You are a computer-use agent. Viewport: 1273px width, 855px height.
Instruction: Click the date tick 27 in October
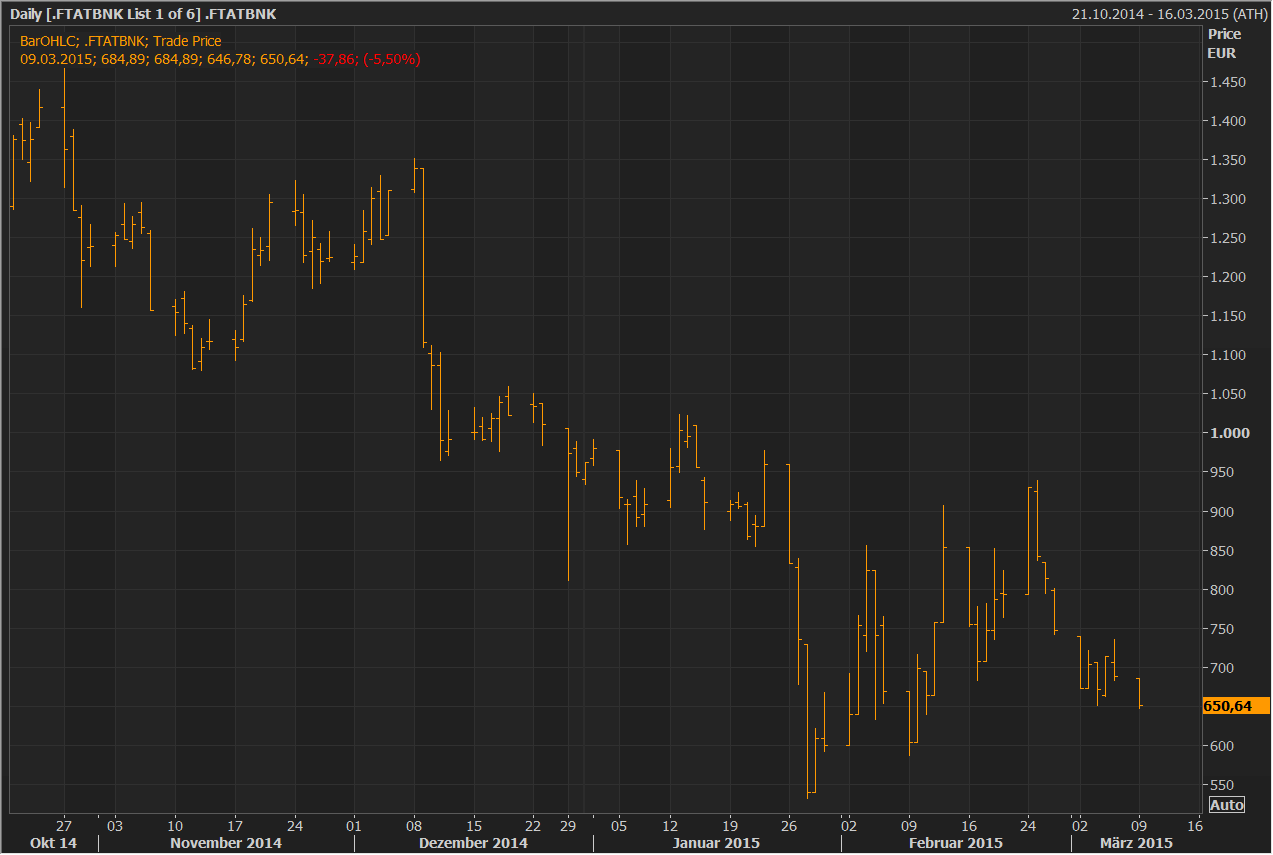coord(64,827)
